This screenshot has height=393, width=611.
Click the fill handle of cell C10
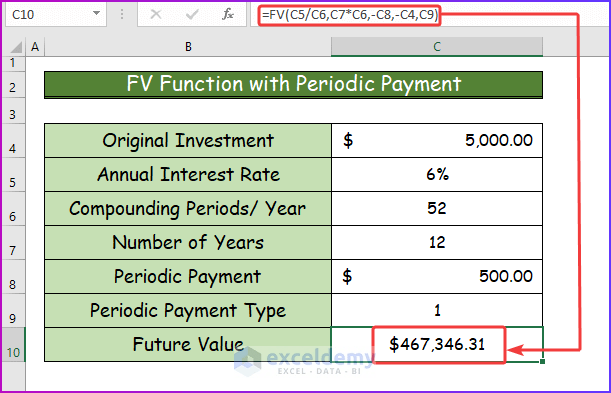pyautogui.click(x=542, y=361)
